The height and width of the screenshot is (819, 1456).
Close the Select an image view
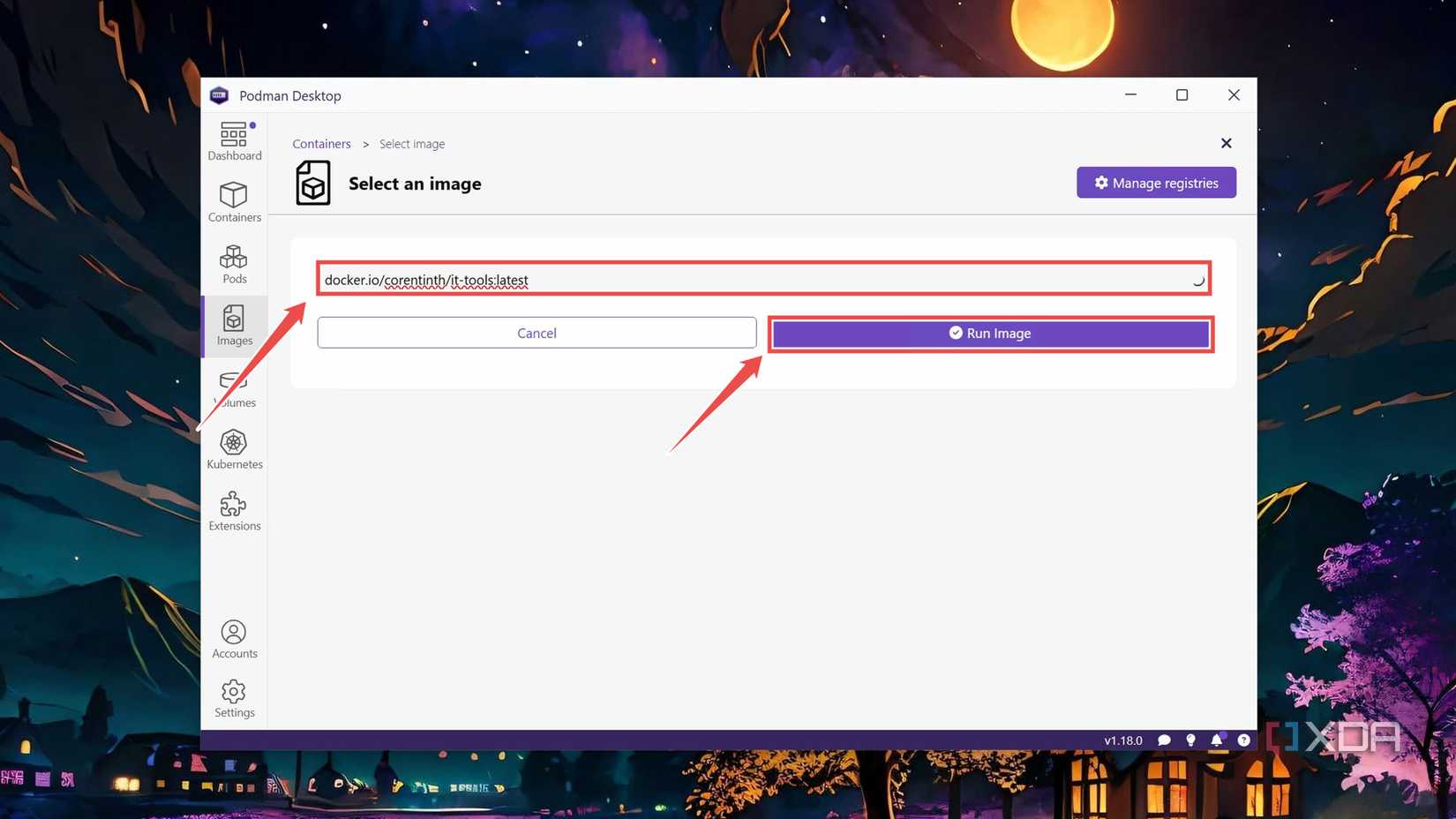pyautogui.click(x=1226, y=142)
